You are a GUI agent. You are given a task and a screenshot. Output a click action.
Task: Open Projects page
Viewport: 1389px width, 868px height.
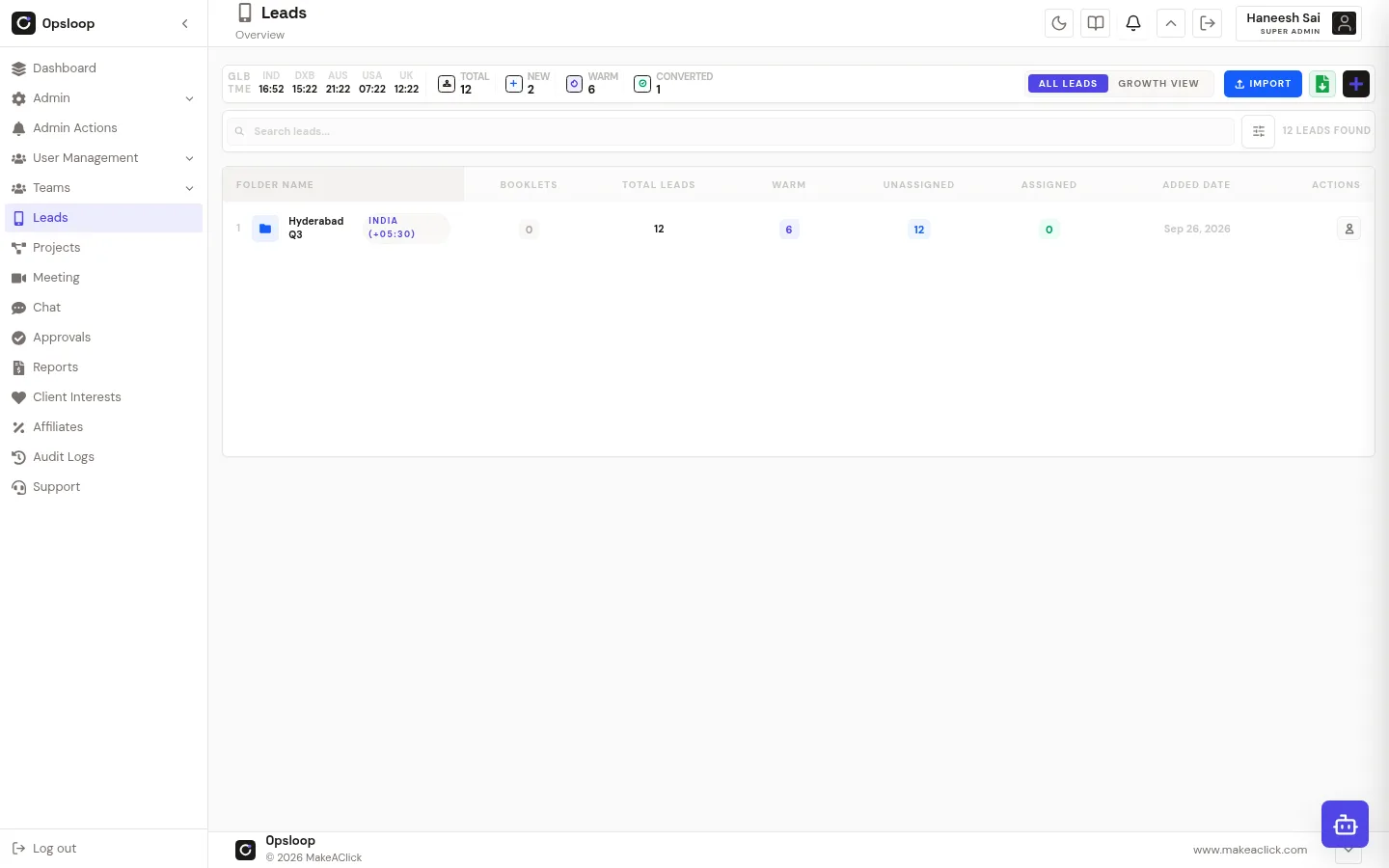tap(103, 248)
